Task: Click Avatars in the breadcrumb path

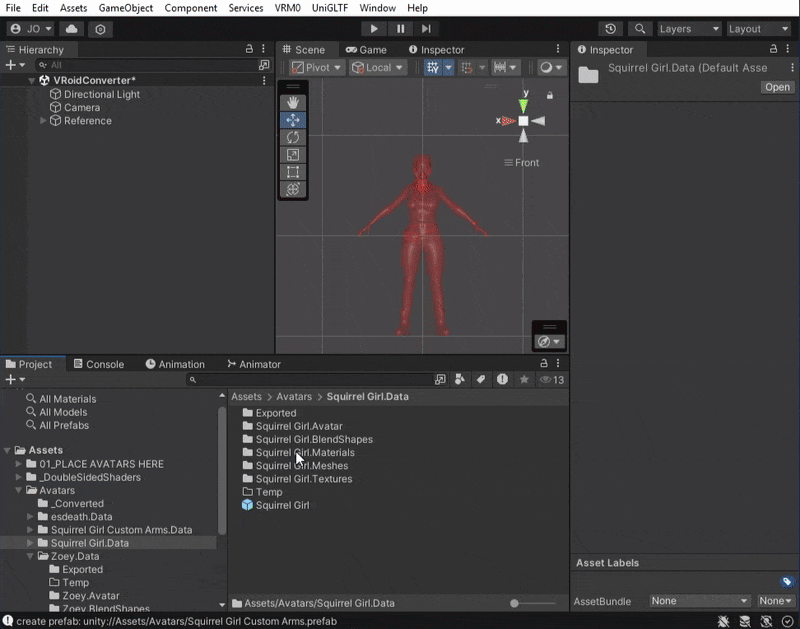Action: (294, 397)
